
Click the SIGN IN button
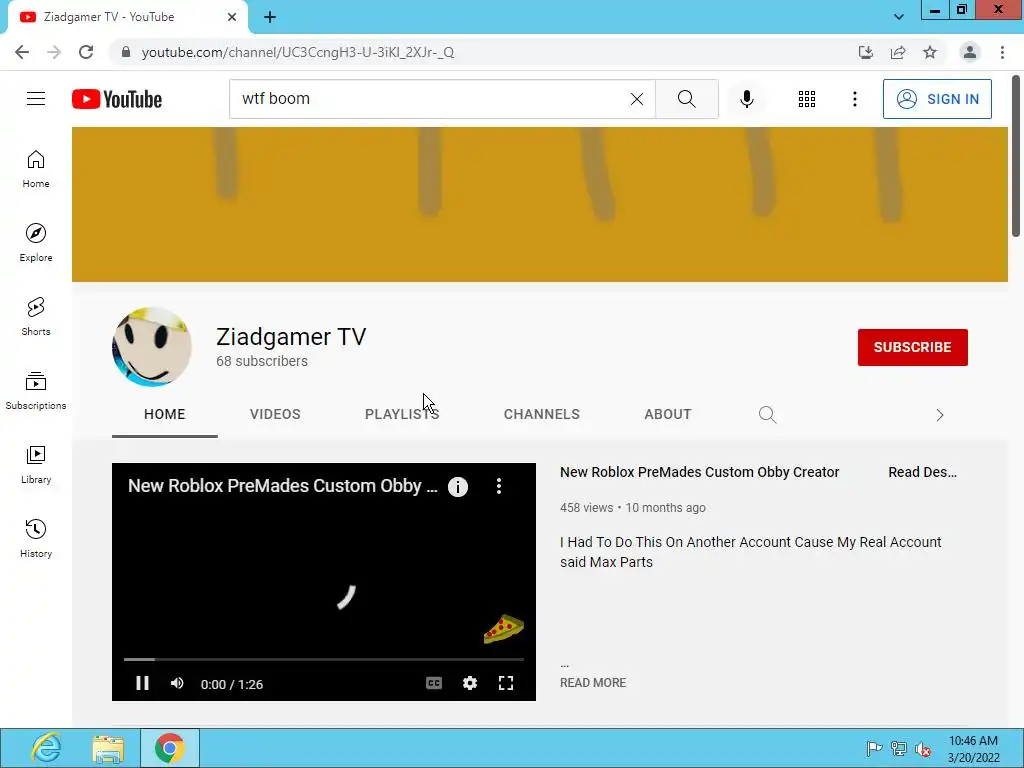tap(937, 99)
